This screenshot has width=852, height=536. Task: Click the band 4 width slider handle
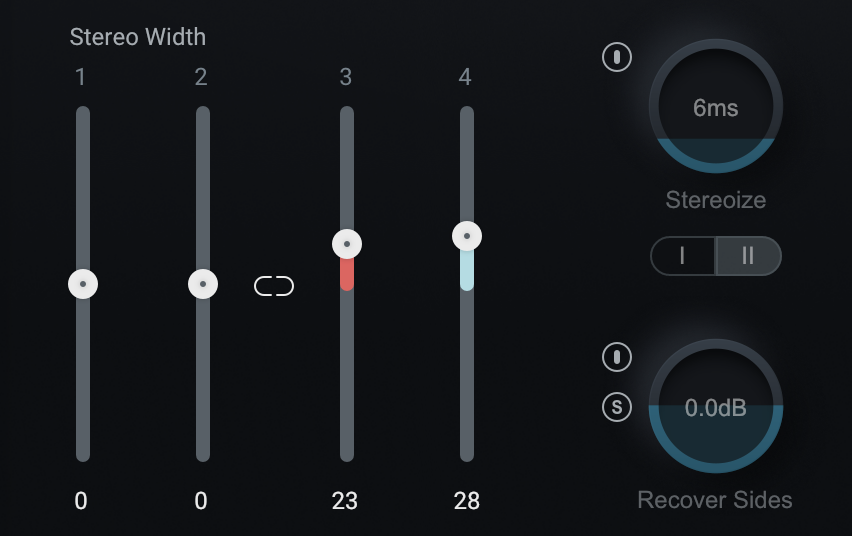(467, 236)
